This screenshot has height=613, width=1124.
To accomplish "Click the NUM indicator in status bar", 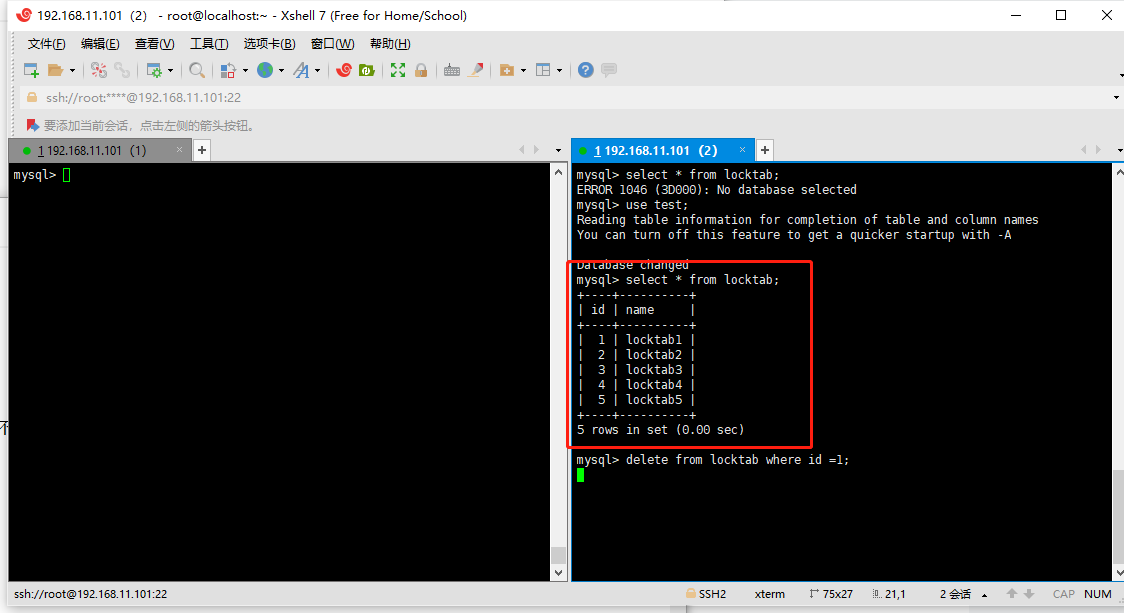I will coord(1097,594).
